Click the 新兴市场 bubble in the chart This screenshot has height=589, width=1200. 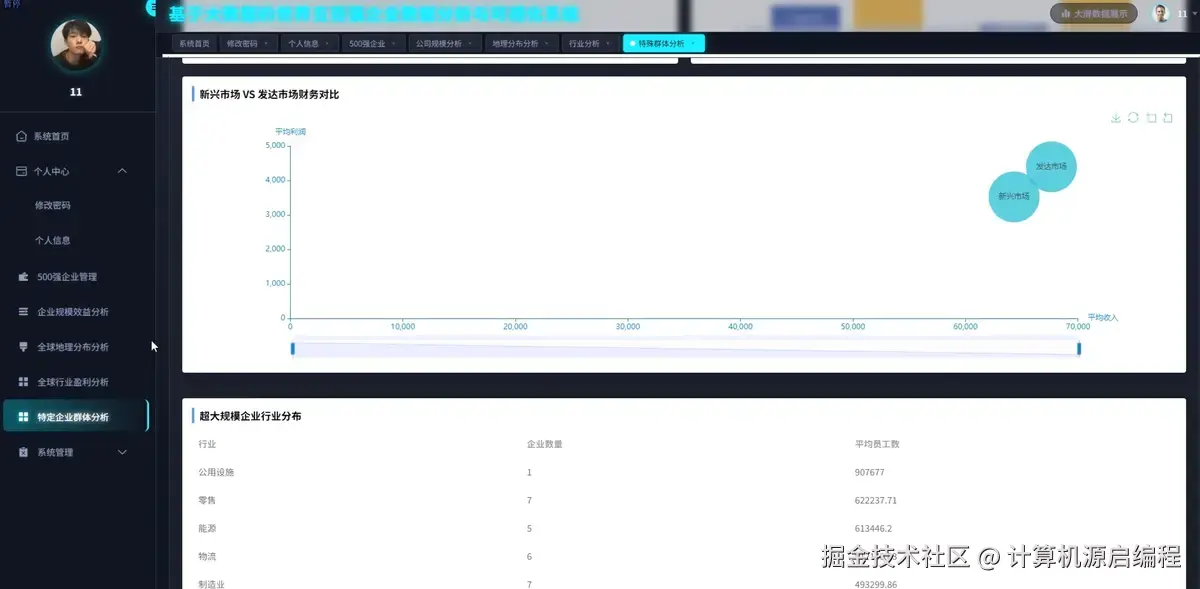(x=1013, y=196)
